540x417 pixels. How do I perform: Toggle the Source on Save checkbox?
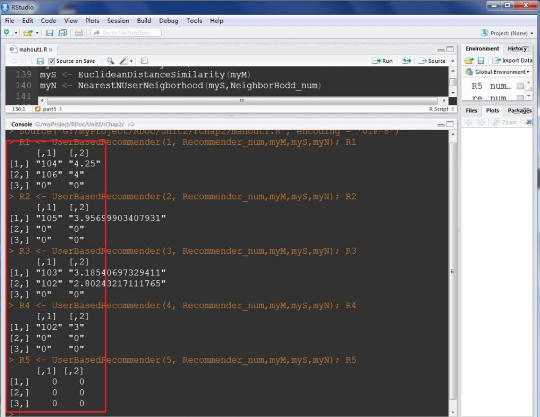coord(52,61)
